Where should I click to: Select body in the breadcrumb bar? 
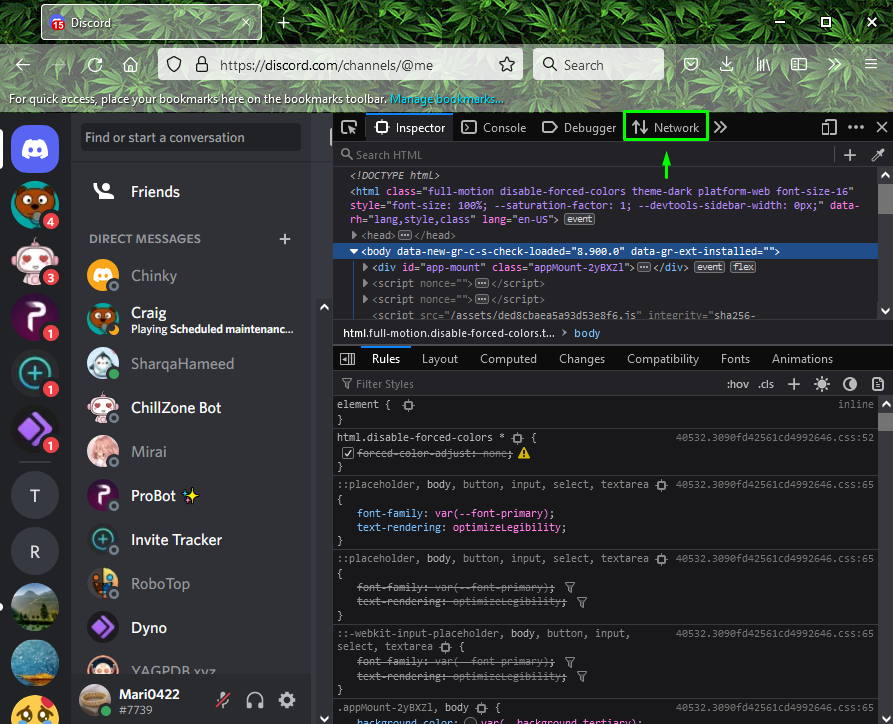point(587,333)
